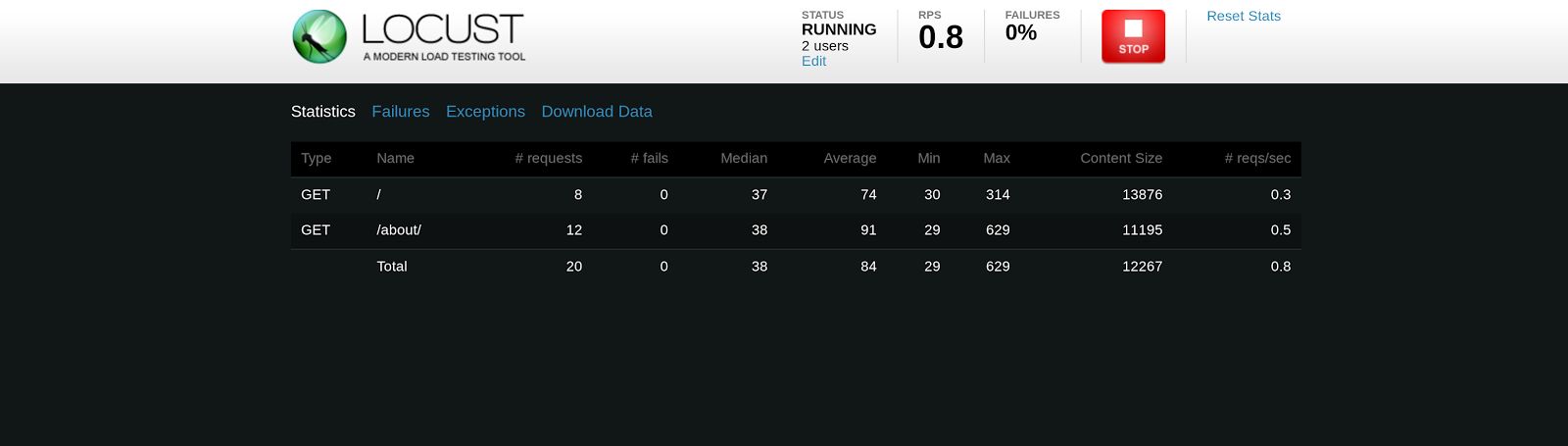
Task: Open the Exceptions tab
Action: 485,112
